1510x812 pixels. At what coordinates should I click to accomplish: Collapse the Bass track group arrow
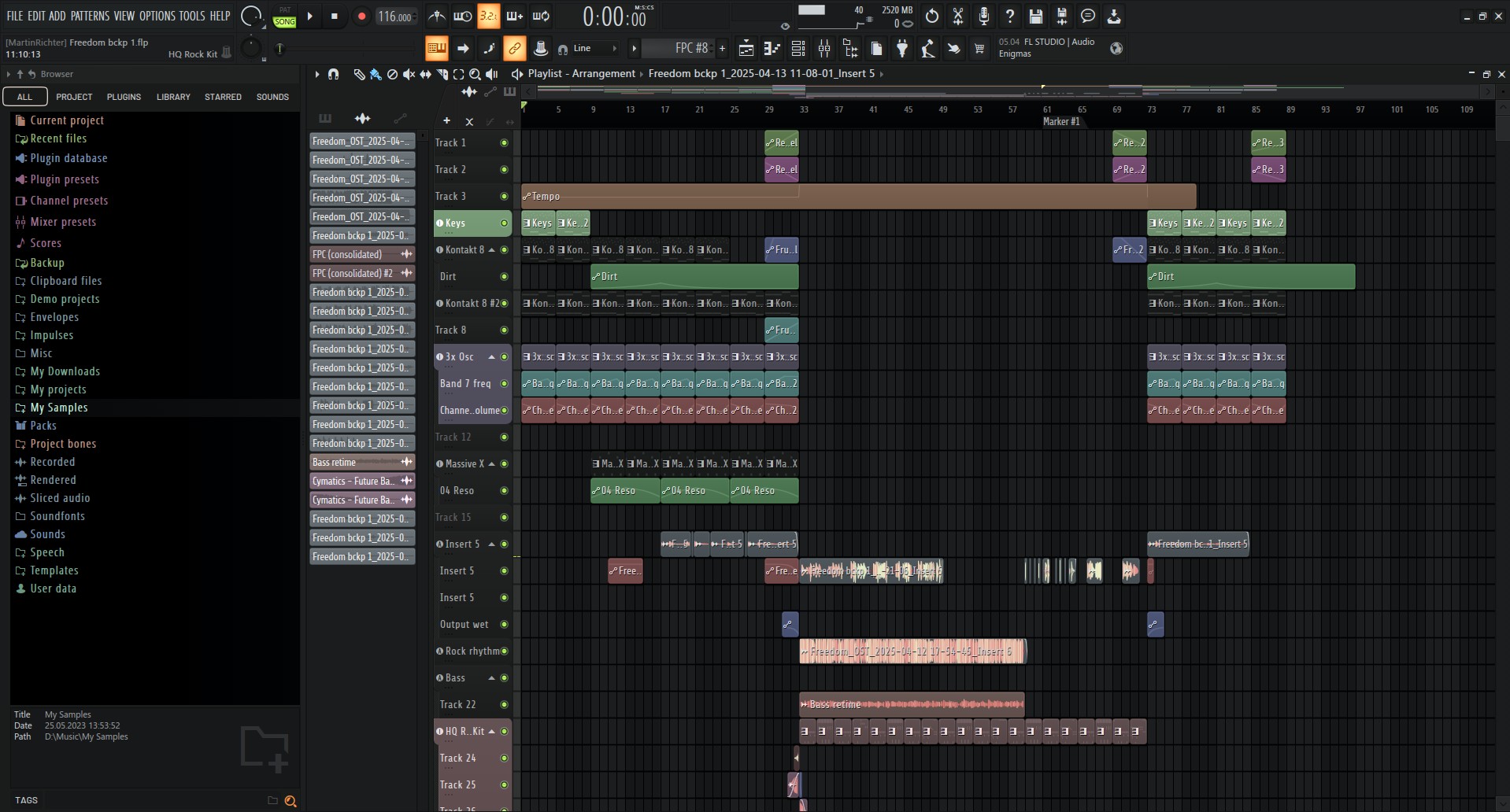(x=492, y=678)
